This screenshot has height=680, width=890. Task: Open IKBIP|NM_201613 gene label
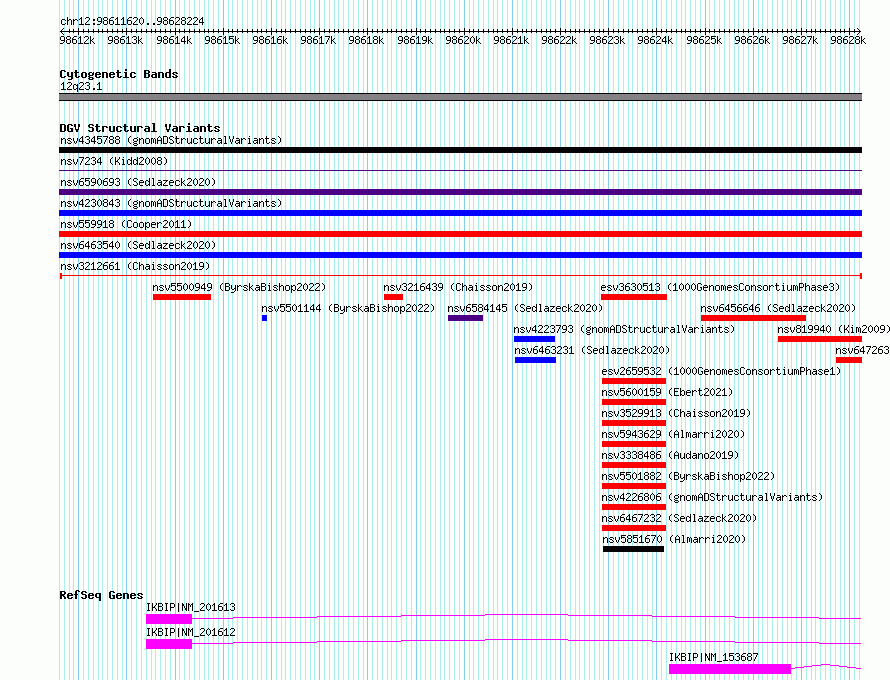coord(191,607)
